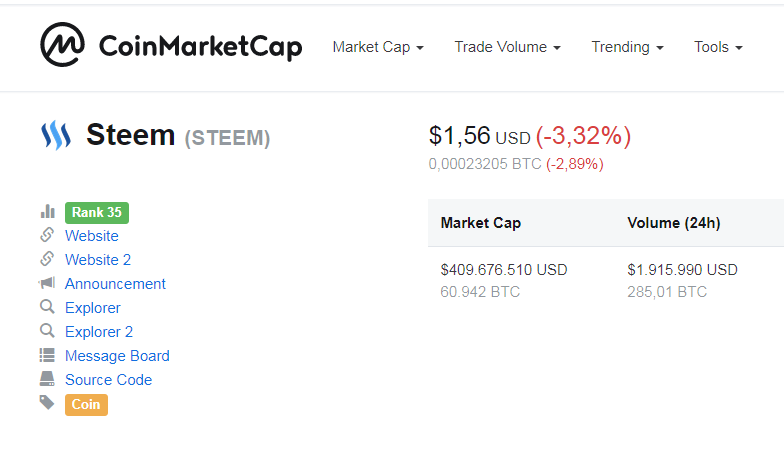Click the CoinMarketCap brand name text
The width and height of the screenshot is (784, 457).
[200, 46]
